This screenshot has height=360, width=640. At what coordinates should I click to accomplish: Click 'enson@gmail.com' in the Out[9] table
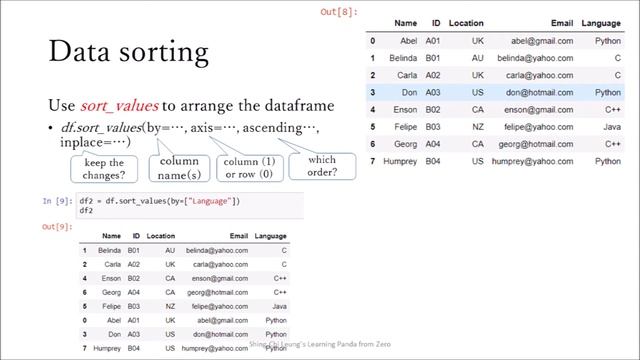(220, 278)
